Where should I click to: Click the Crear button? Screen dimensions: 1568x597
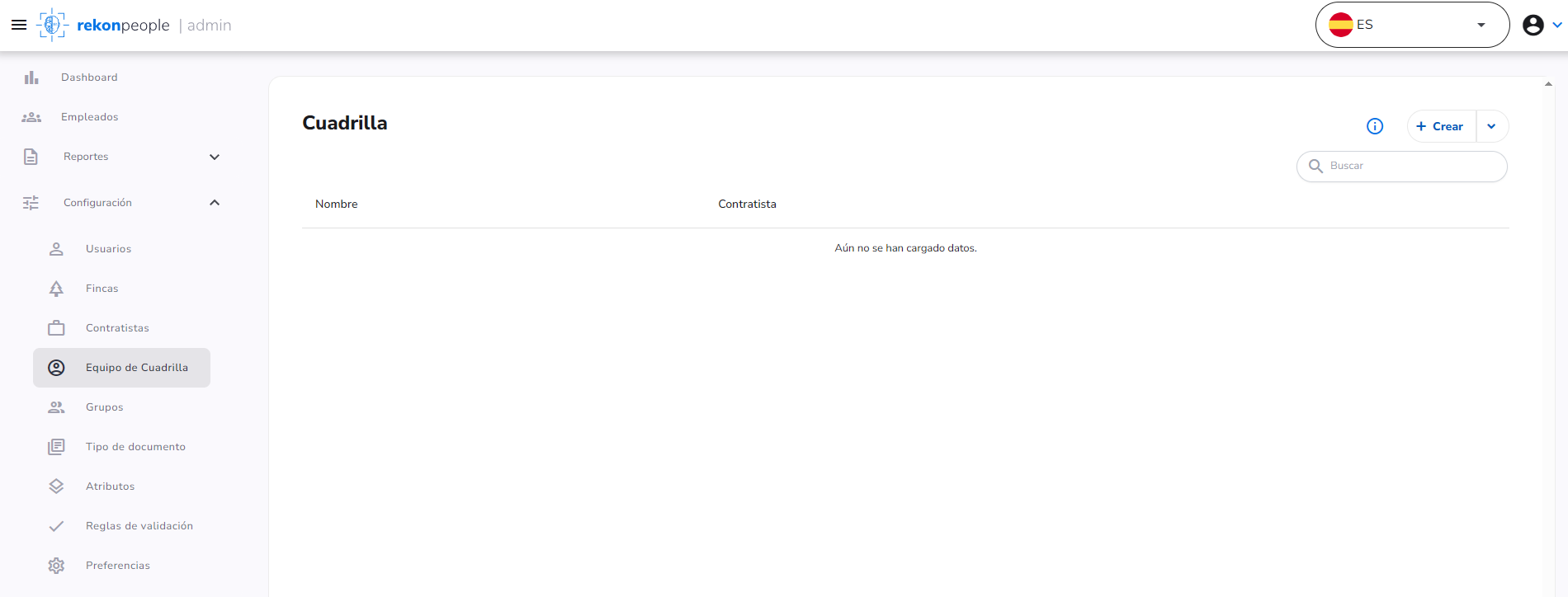1441,126
